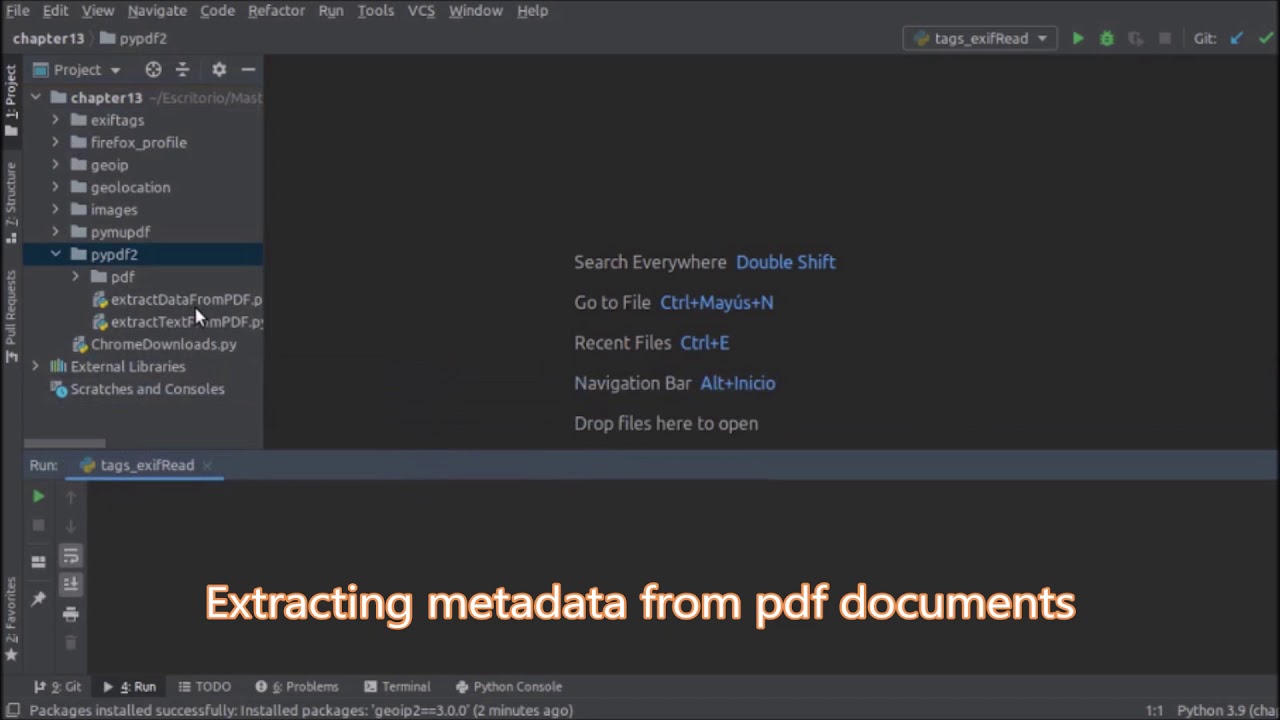Open the VCS menu

(x=421, y=10)
